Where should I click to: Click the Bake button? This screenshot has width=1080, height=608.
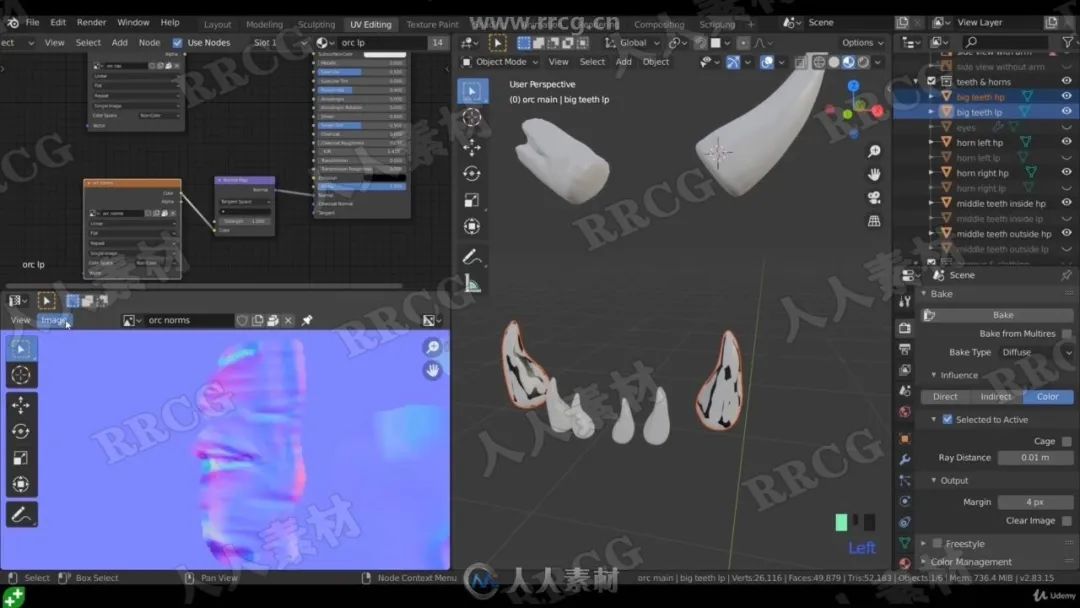click(997, 315)
